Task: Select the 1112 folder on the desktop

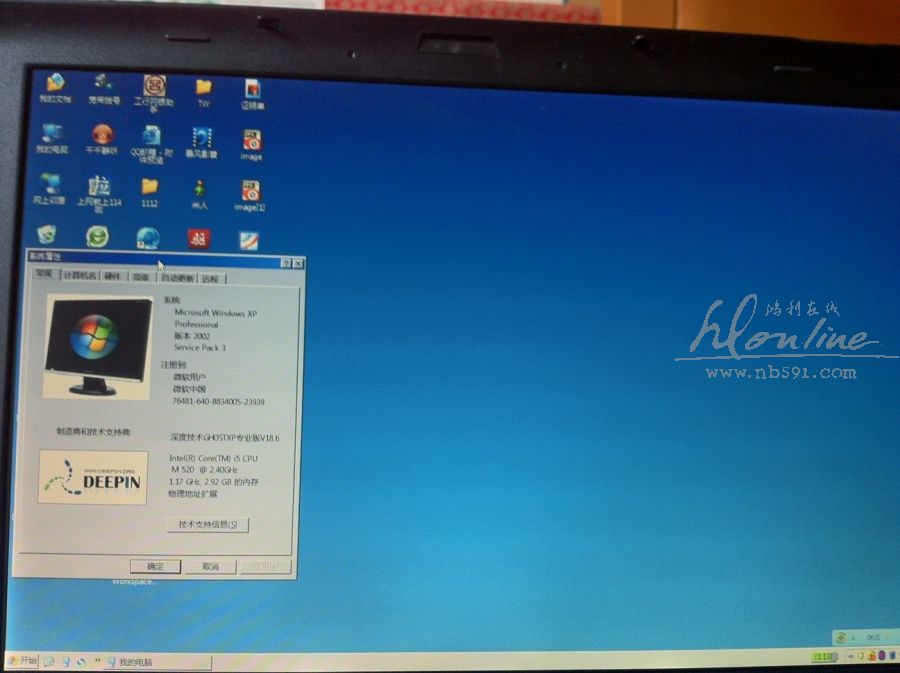Action: pyautogui.click(x=149, y=192)
